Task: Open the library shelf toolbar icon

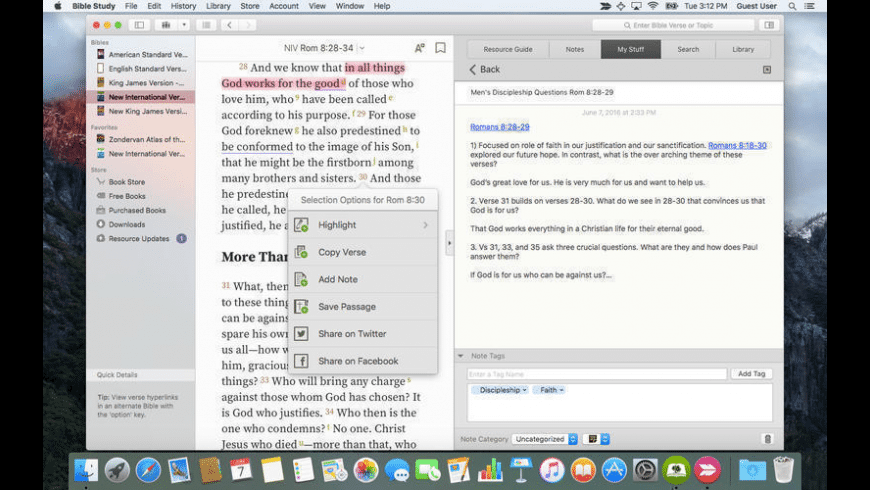Action: pos(165,25)
